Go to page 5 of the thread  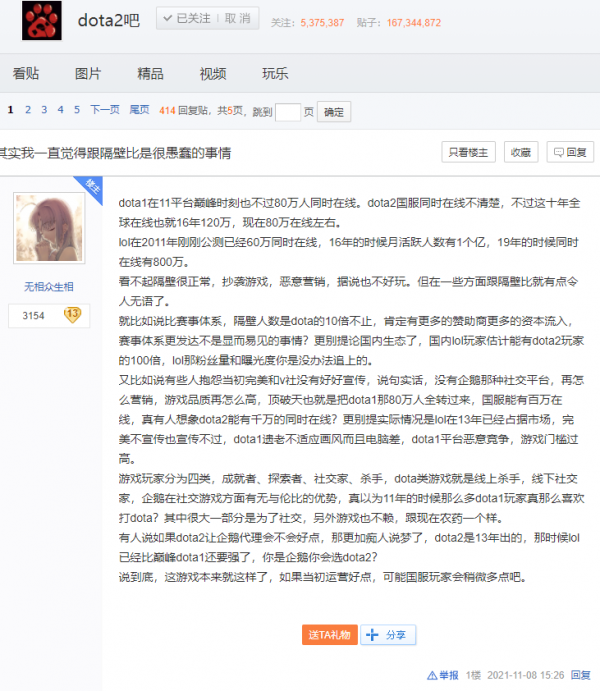[x=77, y=110]
